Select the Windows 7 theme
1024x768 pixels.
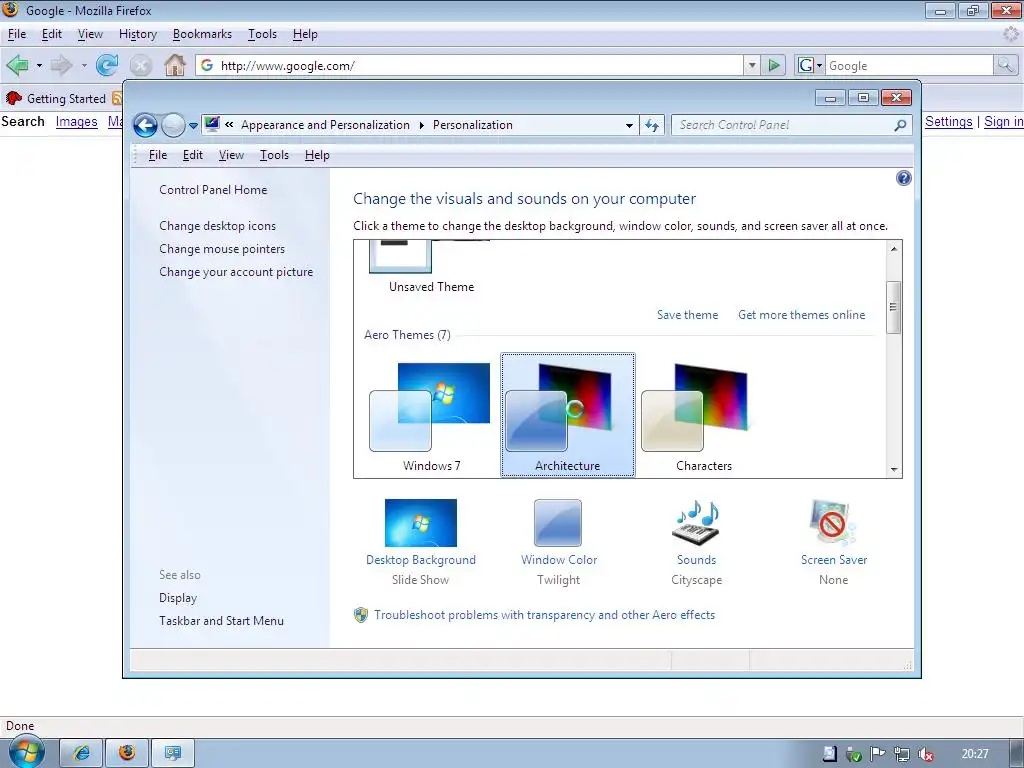point(431,416)
